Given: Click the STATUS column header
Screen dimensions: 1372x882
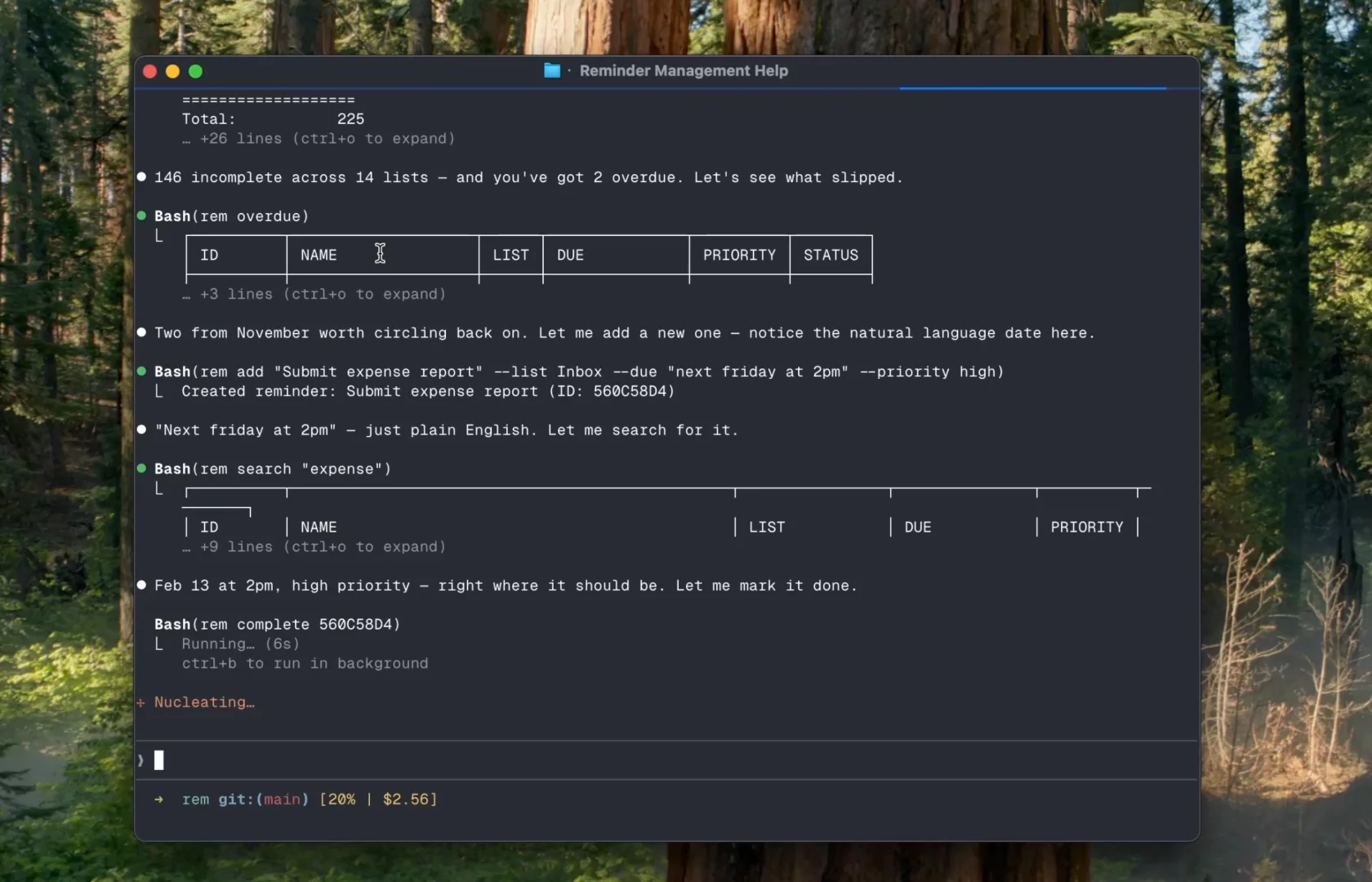Looking at the screenshot, I should coord(830,254).
